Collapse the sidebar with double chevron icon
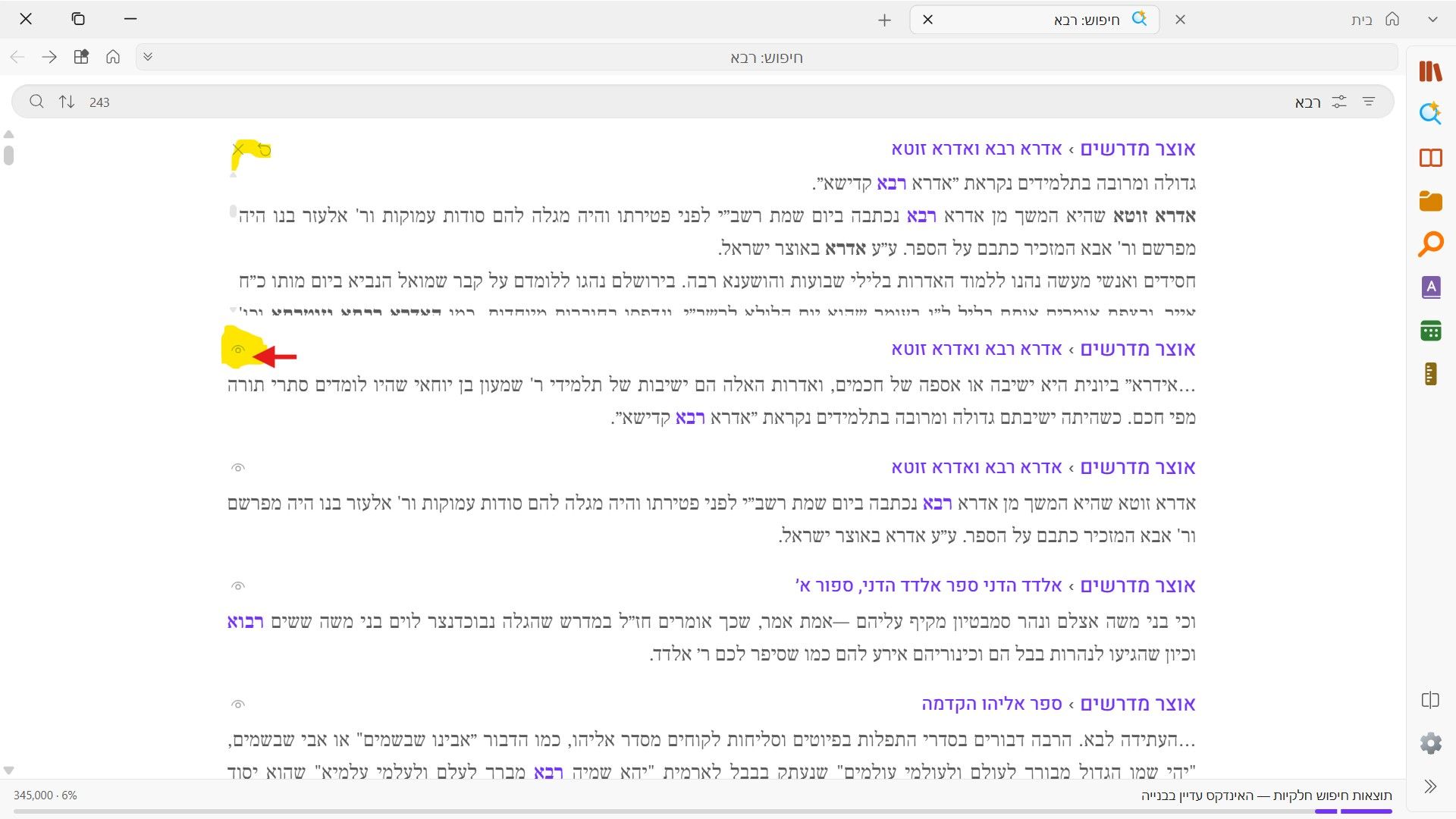1456x819 pixels. pos(1430,786)
